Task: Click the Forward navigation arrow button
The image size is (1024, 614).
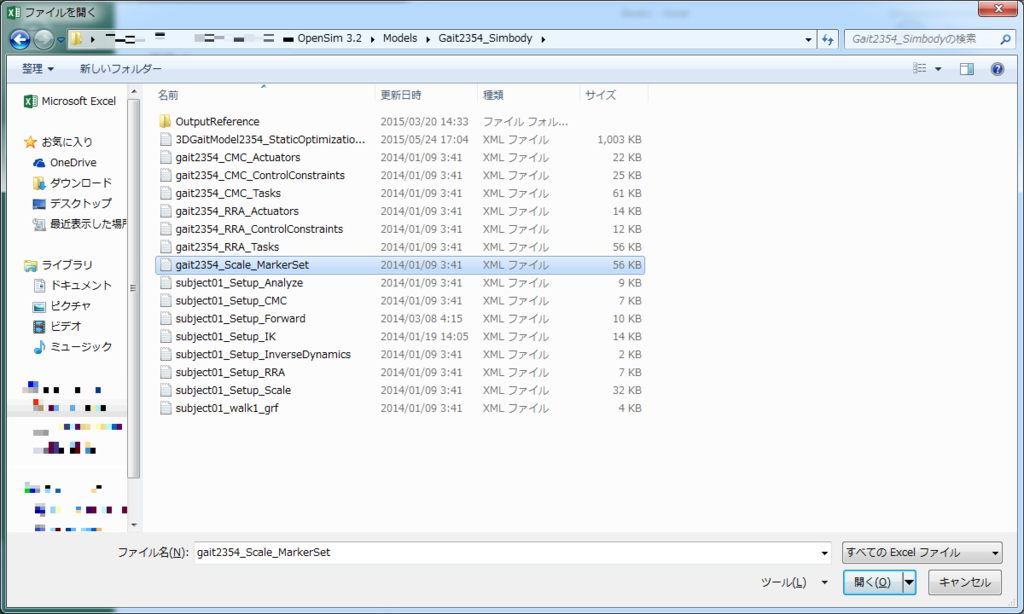Action: [x=44, y=40]
